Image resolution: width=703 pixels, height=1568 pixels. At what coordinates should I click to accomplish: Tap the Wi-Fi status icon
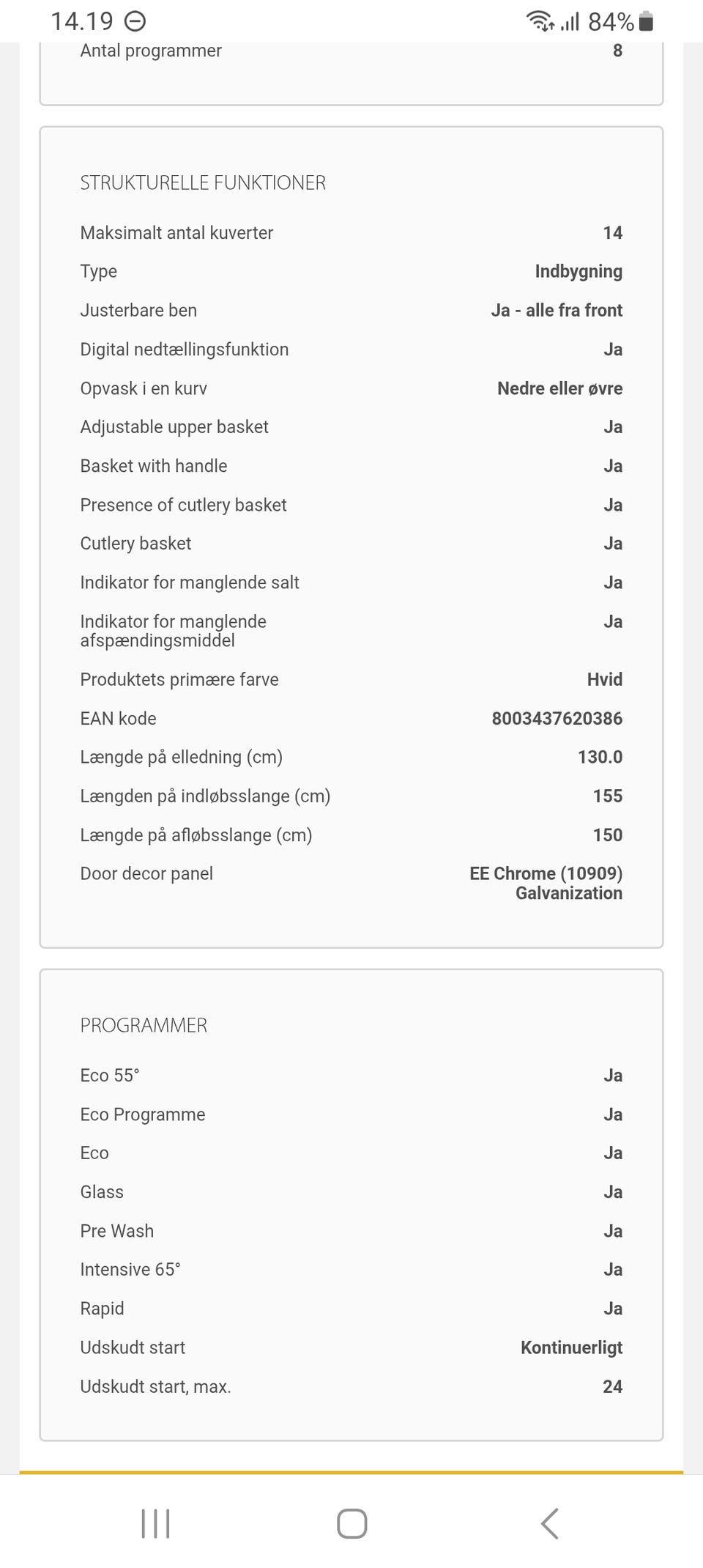click(x=540, y=22)
